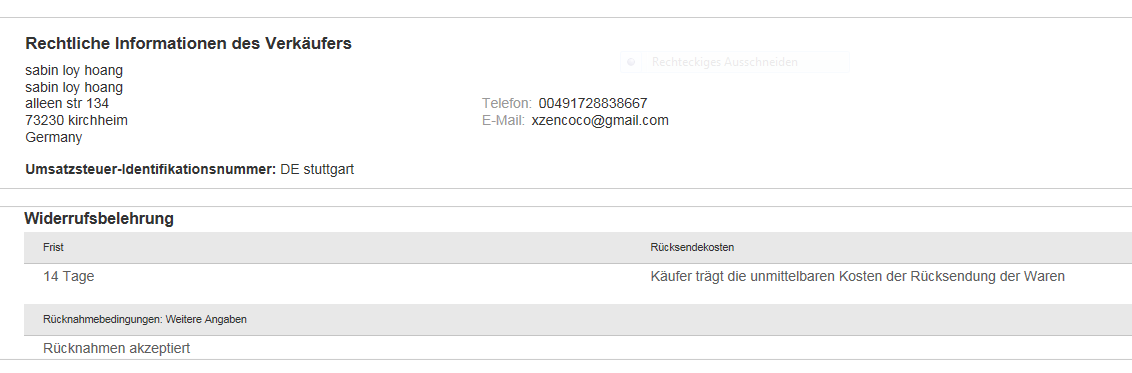This screenshot has width=1132, height=373.
Task: Click the Telefon: label
Action: click(507, 103)
